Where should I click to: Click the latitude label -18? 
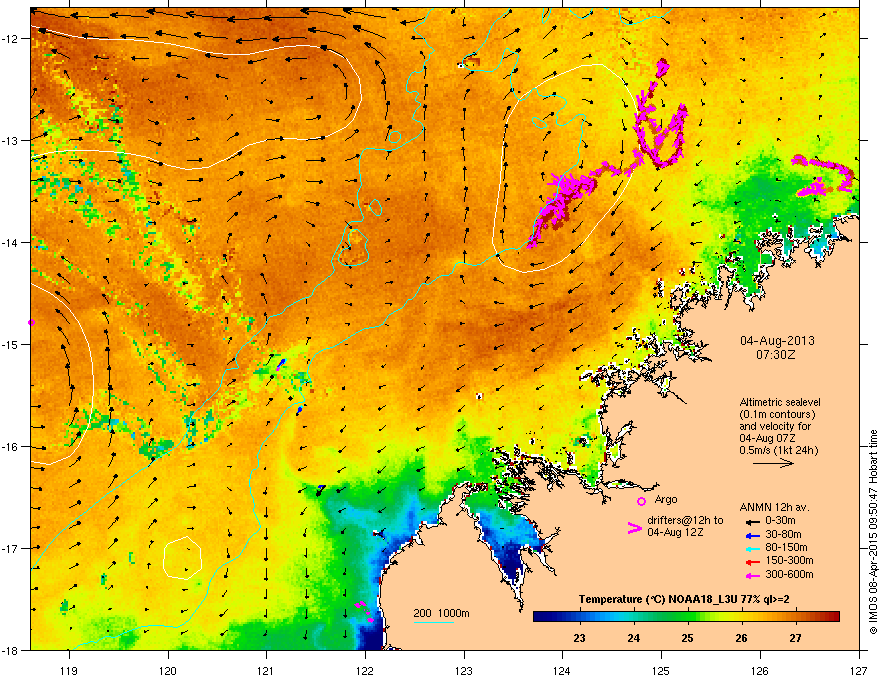11,650
